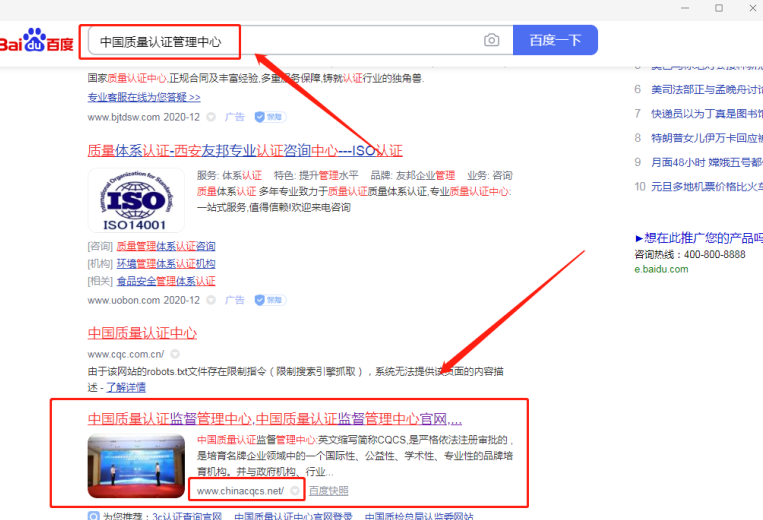Image resolution: width=763 pixels, height=520 pixels.
Task: Open 中国质量认证监督管理中心官网 result title
Action: [274, 419]
